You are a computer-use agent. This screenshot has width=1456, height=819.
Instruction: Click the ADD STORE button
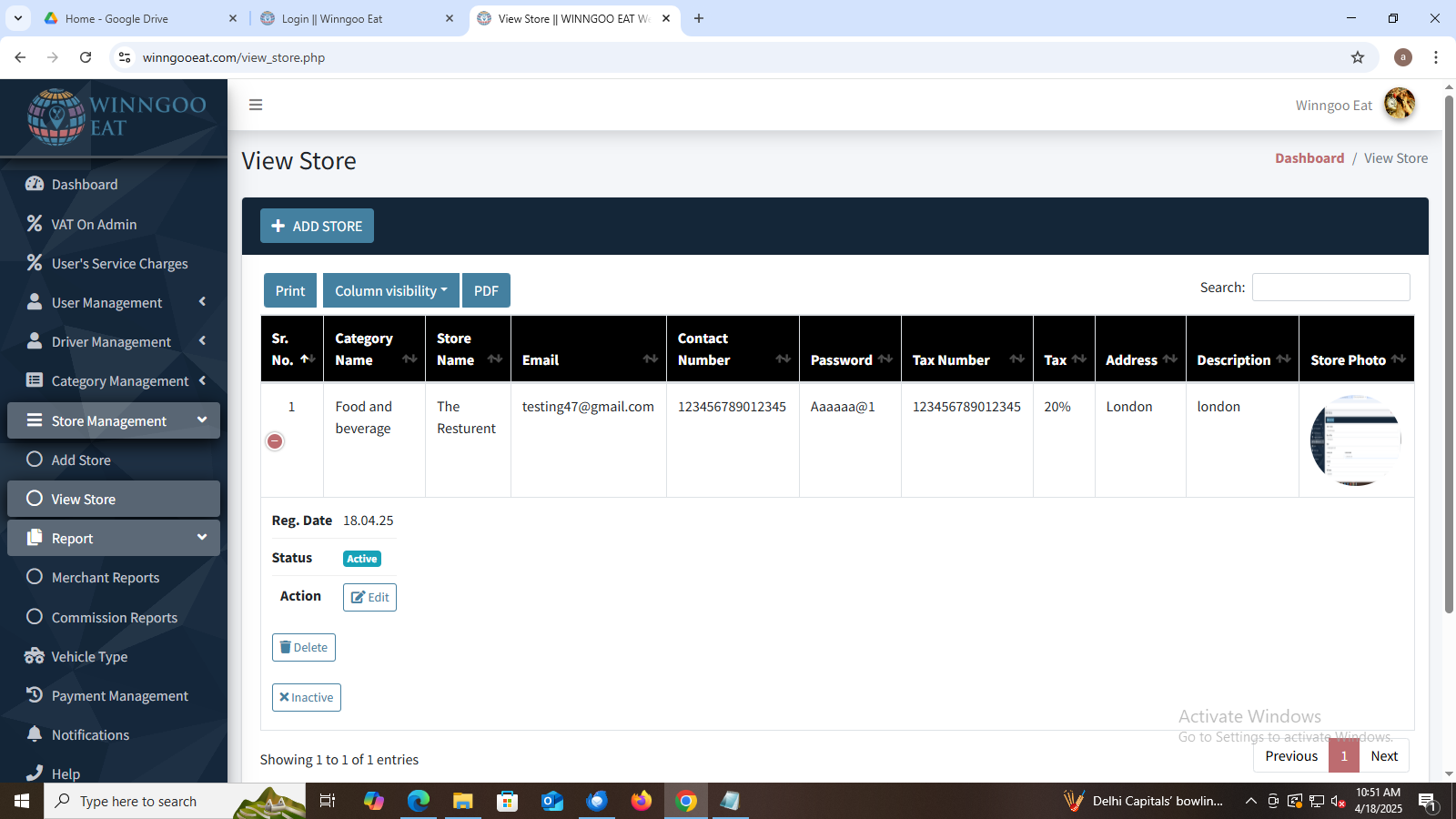tap(317, 227)
